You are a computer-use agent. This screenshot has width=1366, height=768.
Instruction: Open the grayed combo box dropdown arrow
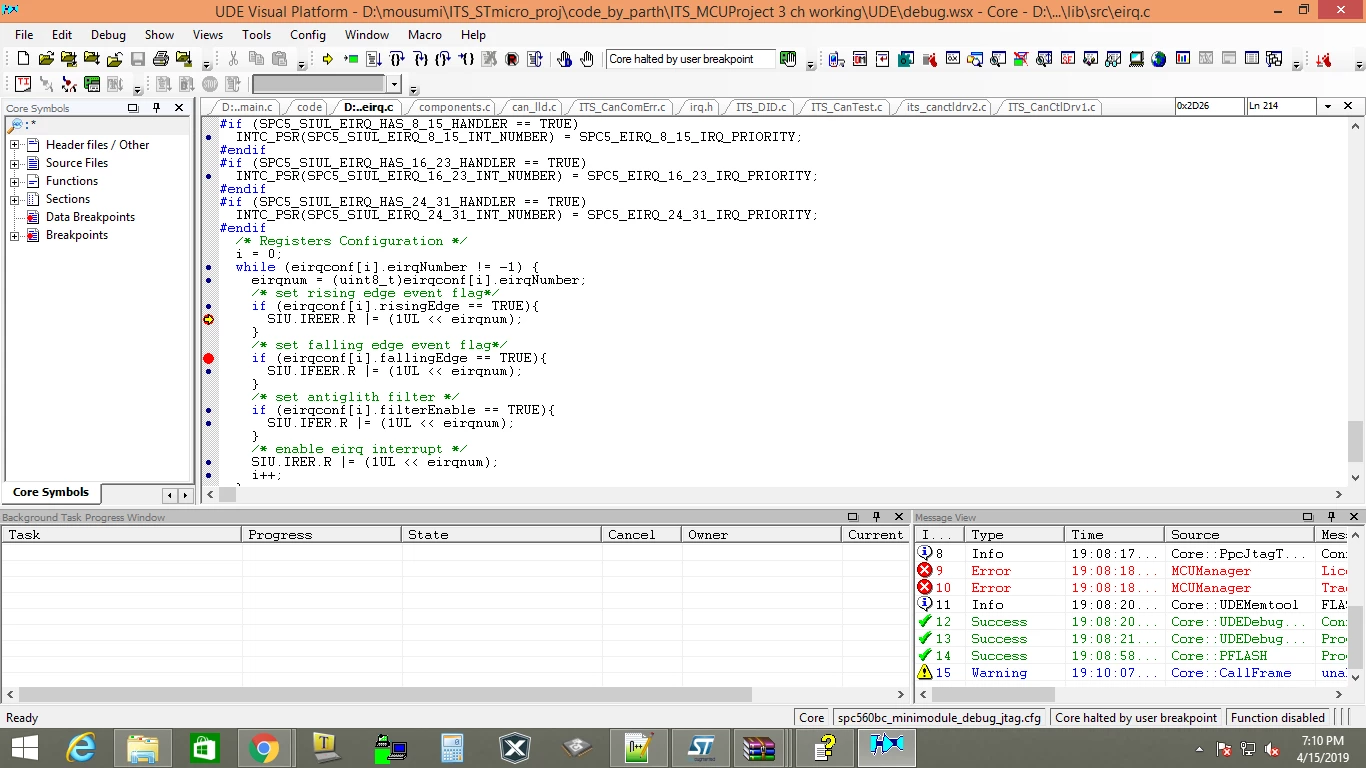click(x=394, y=84)
